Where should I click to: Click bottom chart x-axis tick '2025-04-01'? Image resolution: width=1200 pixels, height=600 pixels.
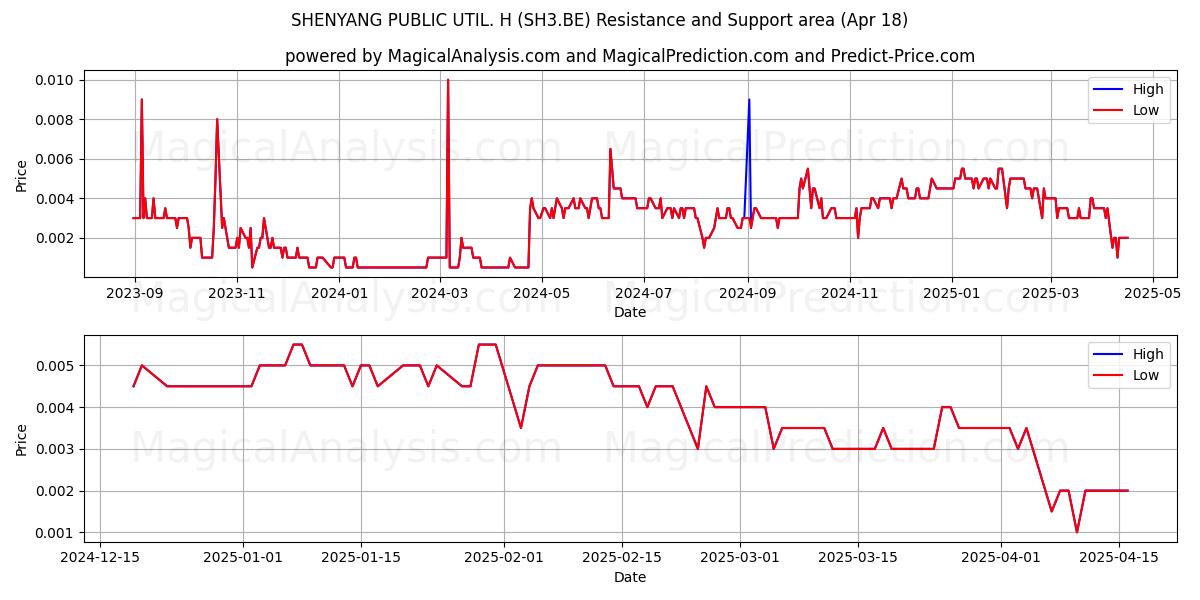click(x=1001, y=558)
